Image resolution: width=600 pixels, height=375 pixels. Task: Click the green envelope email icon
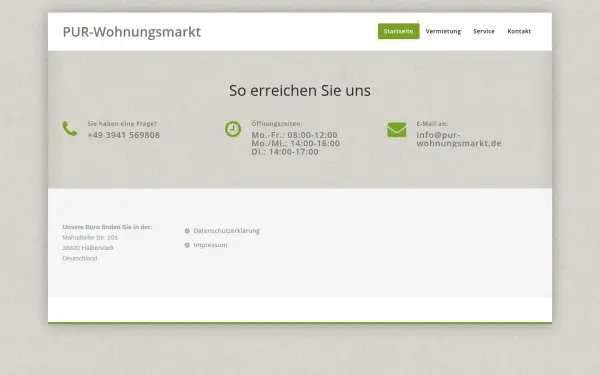[x=396, y=130]
